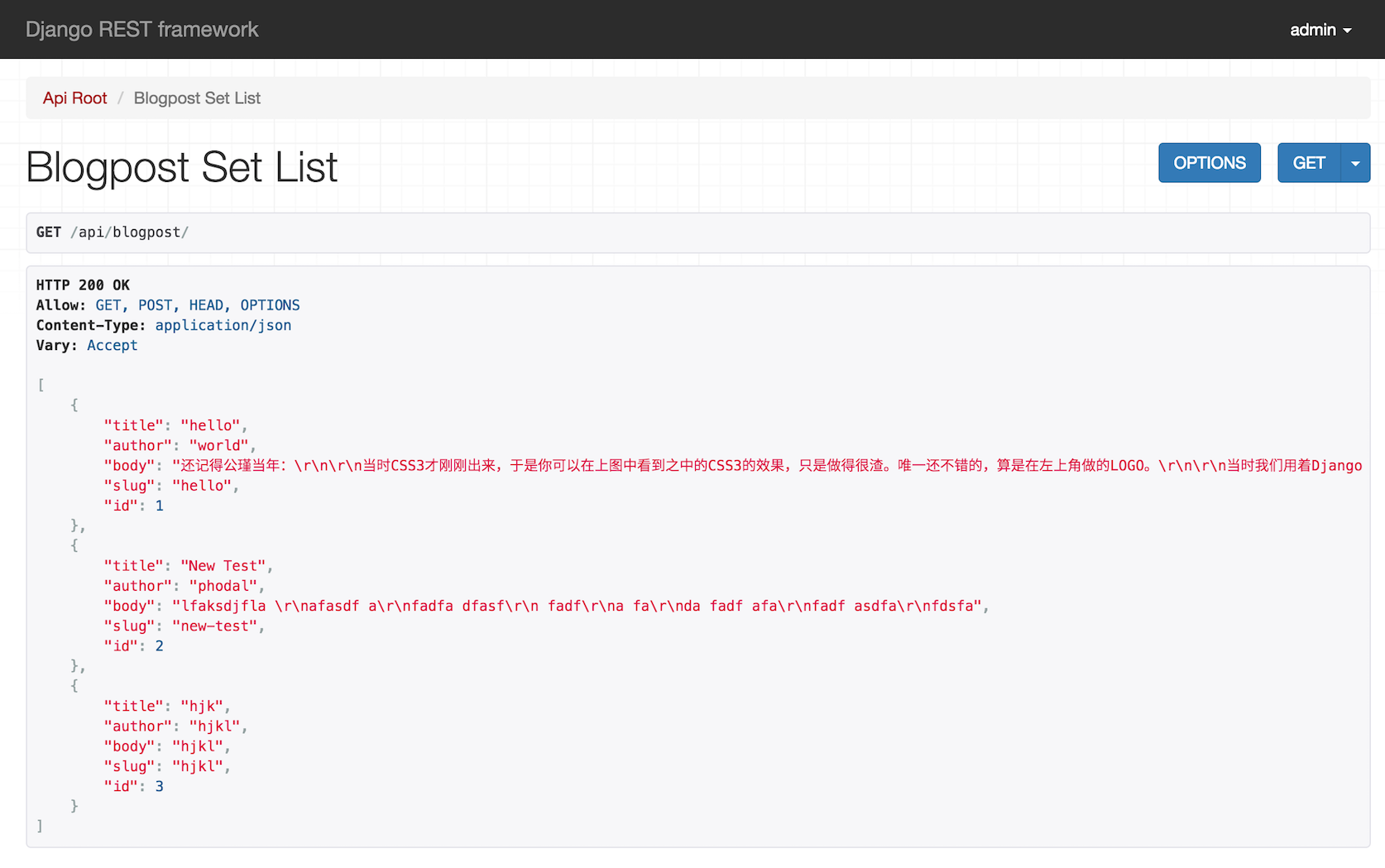Open the admin user dropdown
The height and width of the screenshot is (868, 1385).
click(x=1320, y=30)
